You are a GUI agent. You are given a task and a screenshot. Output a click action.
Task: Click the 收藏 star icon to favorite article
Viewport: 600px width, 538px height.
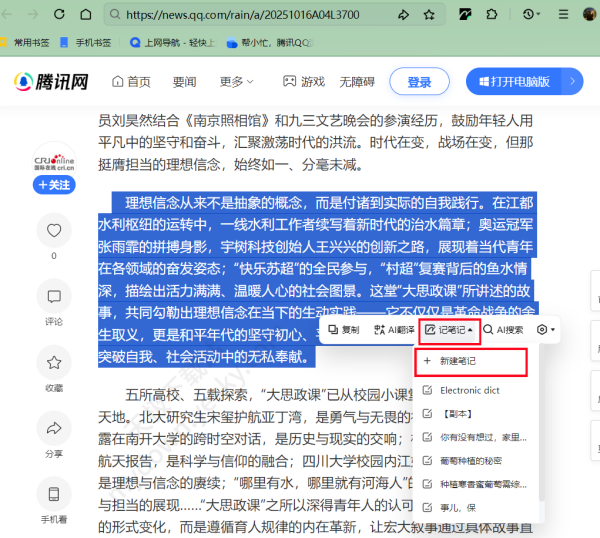(54, 362)
